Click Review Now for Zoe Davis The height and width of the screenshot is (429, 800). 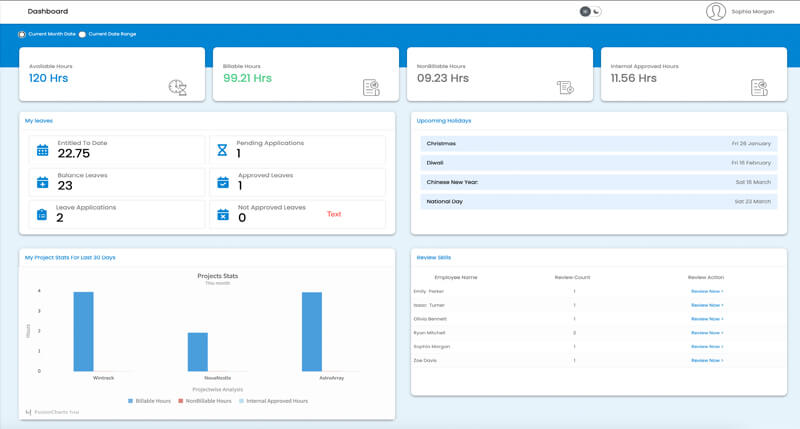pyautogui.click(x=706, y=360)
